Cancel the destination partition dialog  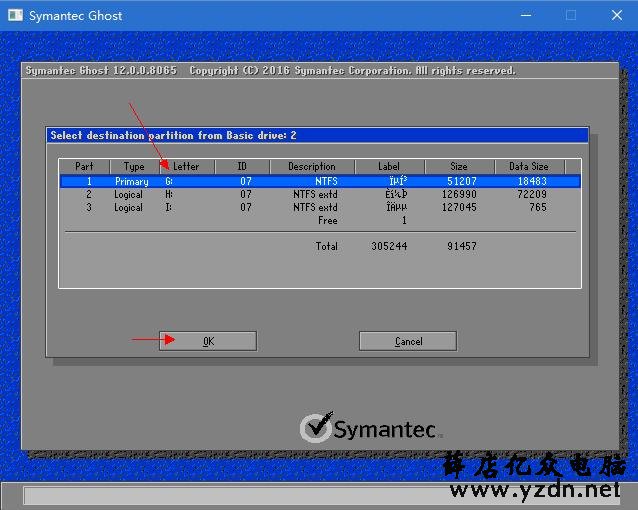click(x=408, y=341)
